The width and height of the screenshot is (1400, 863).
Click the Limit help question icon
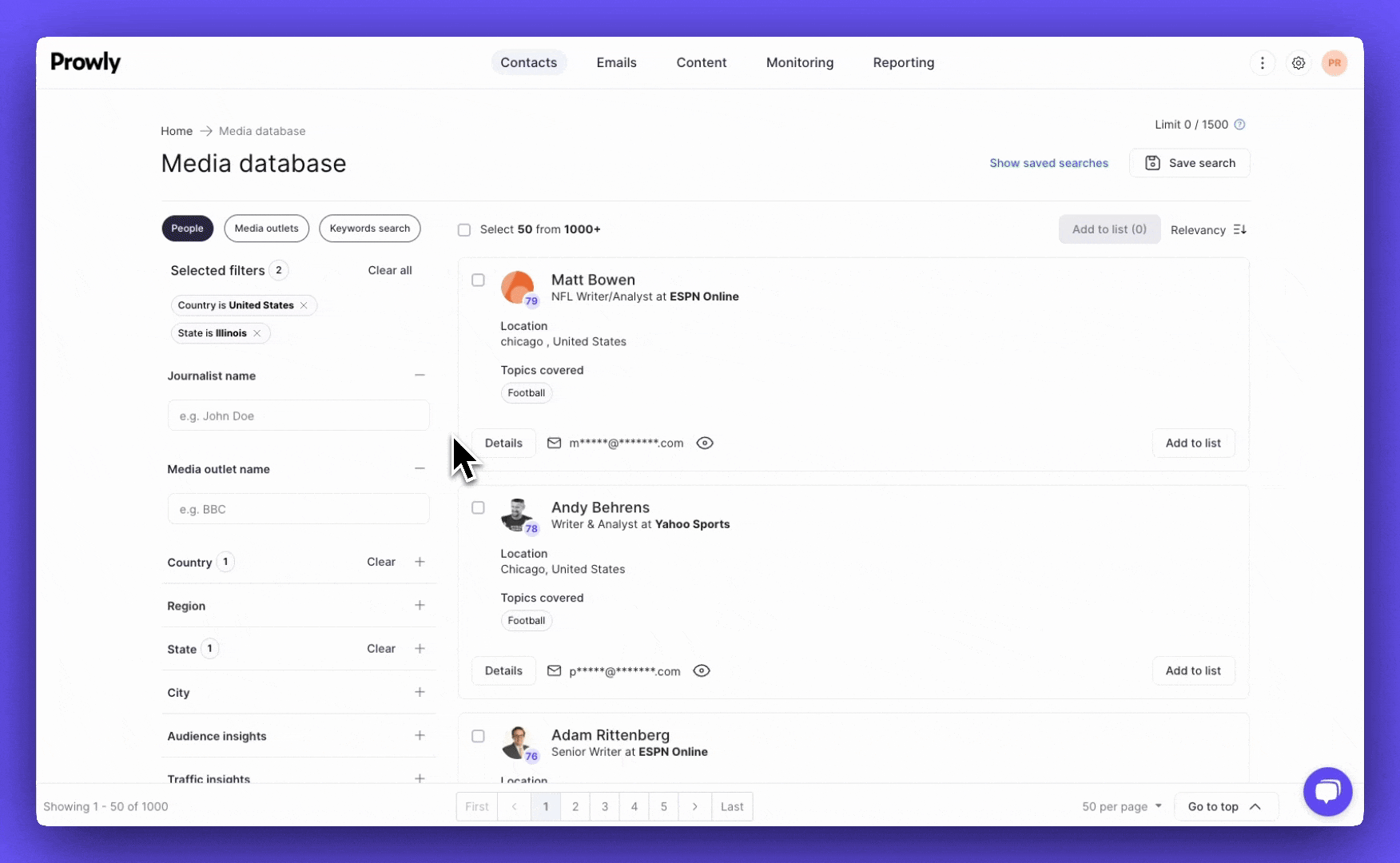pos(1239,125)
